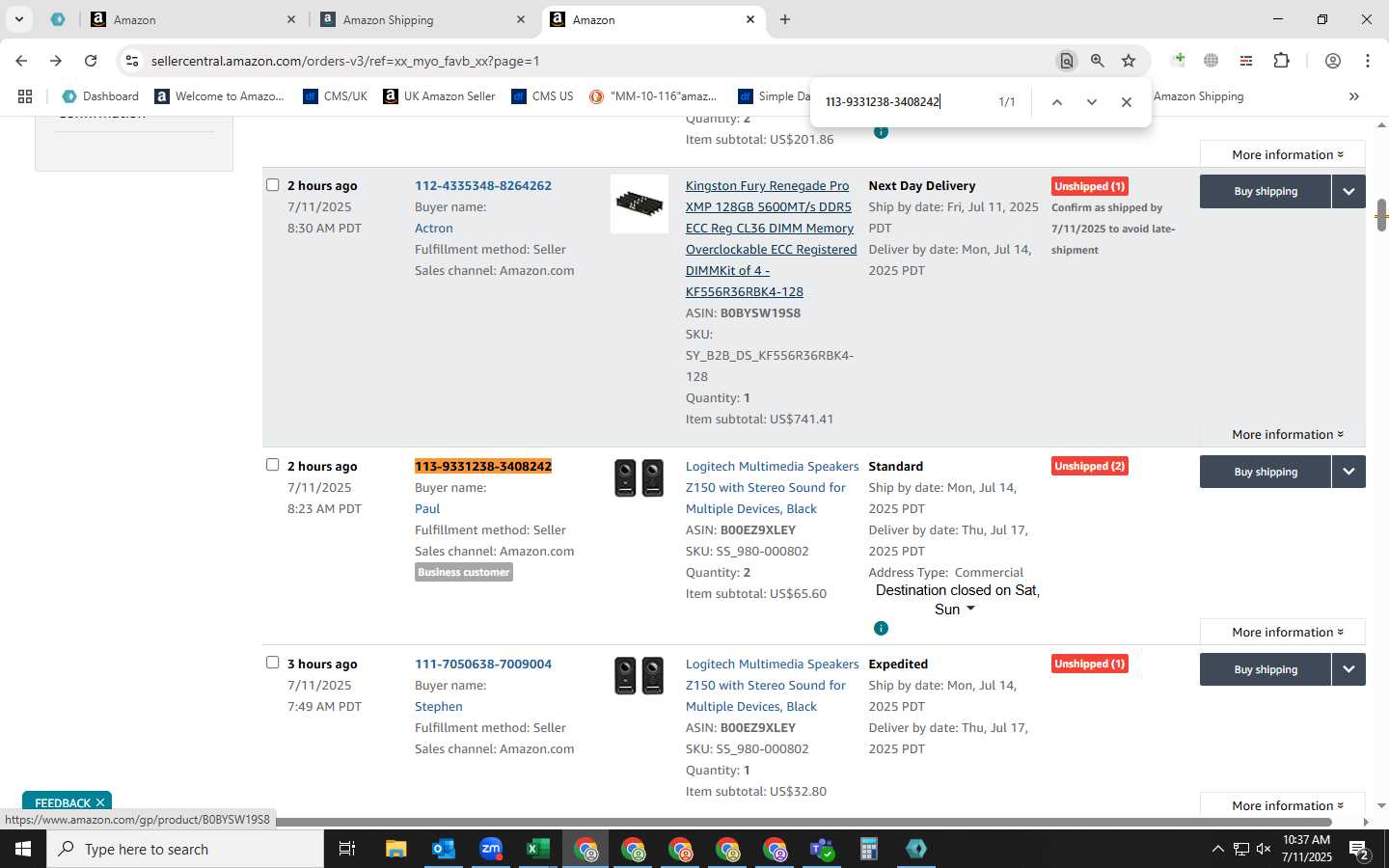Screen dimensions: 1389x868
Task: Select checkbox for order 113-9331238-3408242
Action: pos(273,465)
